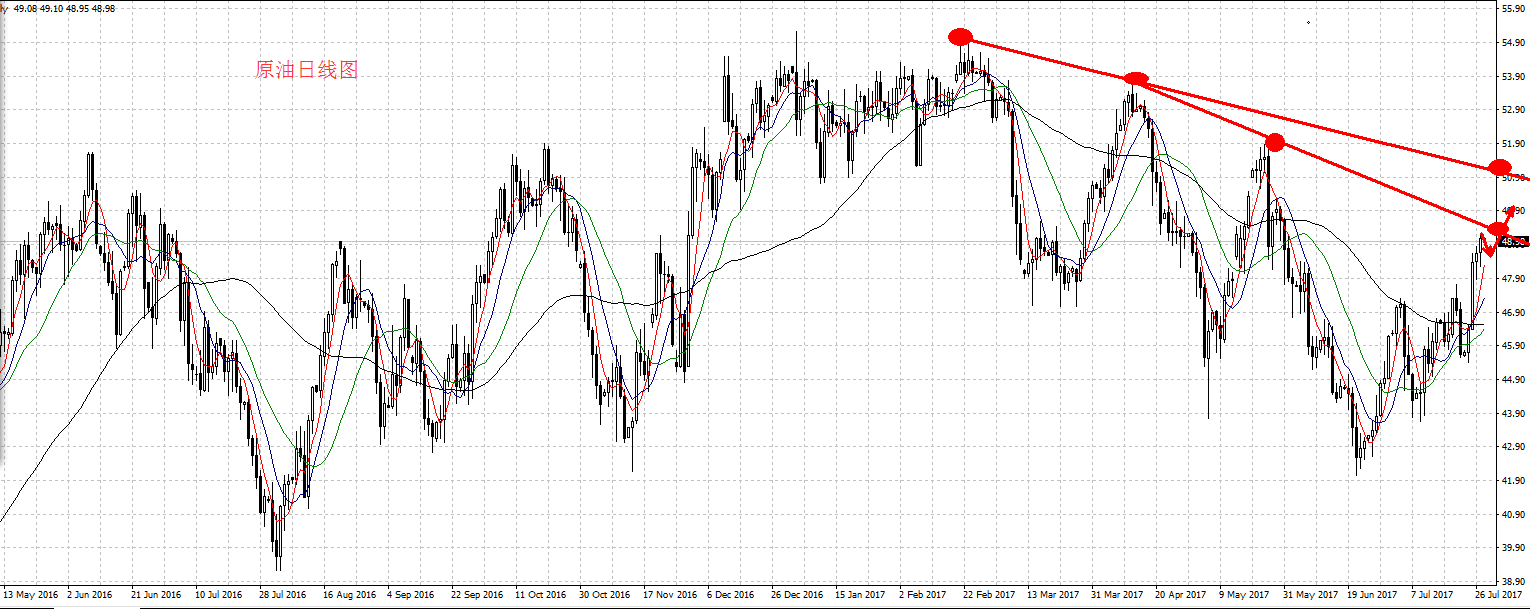Click the 21 Jun 2016 date label
This screenshot has width=1530, height=609.
click(157, 594)
